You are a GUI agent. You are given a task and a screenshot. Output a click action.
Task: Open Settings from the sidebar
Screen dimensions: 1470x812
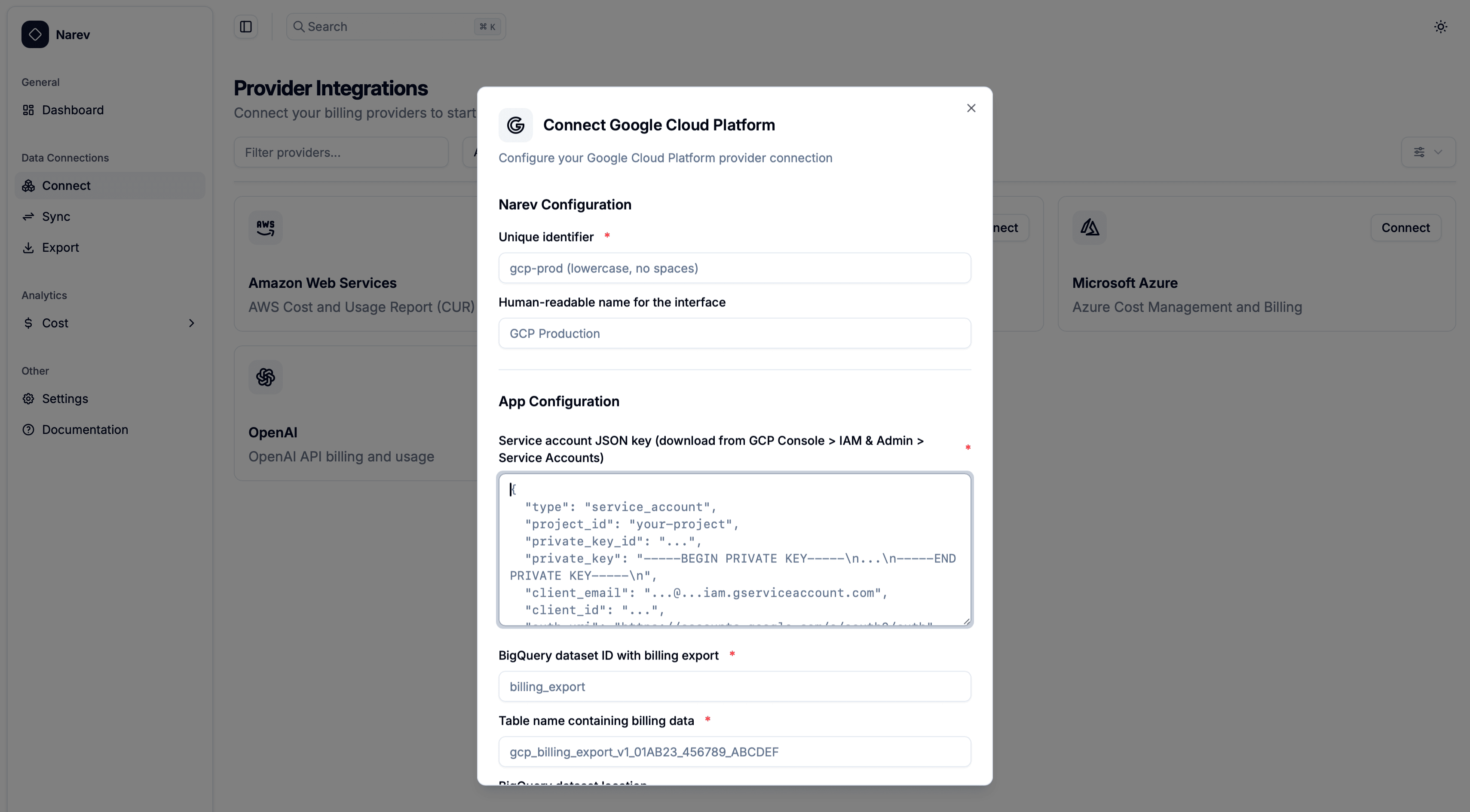click(65, 398)
